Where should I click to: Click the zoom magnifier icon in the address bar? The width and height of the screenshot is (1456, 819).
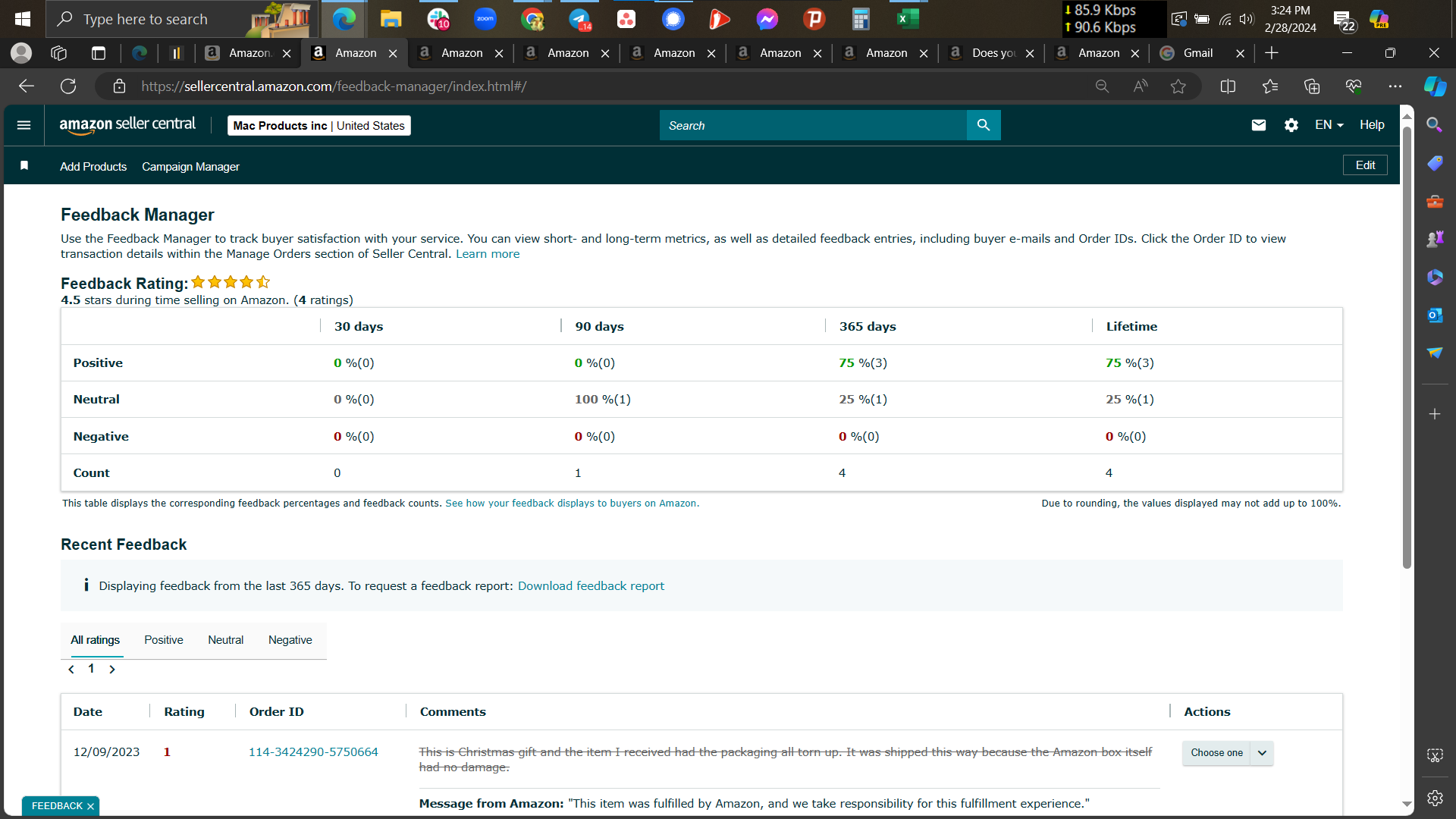point(1102,86)
